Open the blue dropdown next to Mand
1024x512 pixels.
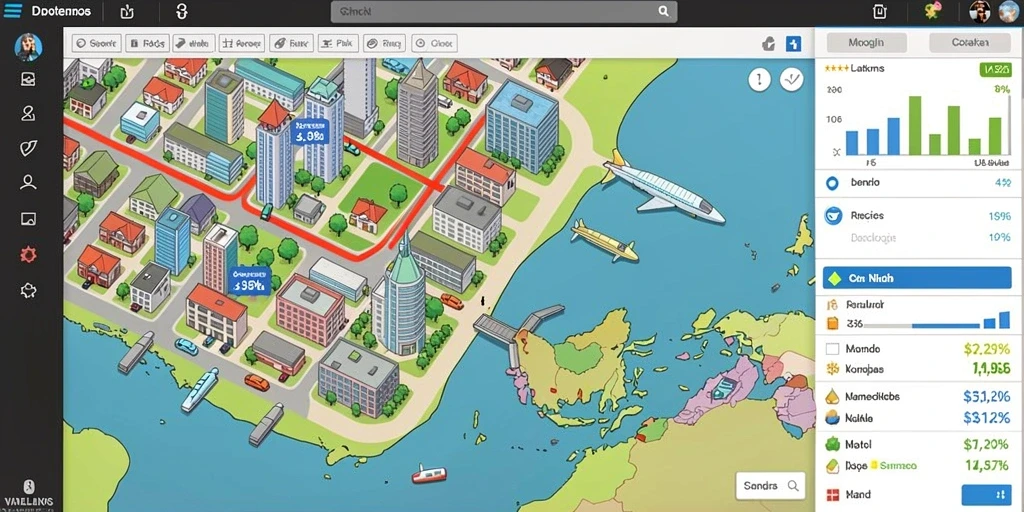[986, 494]
